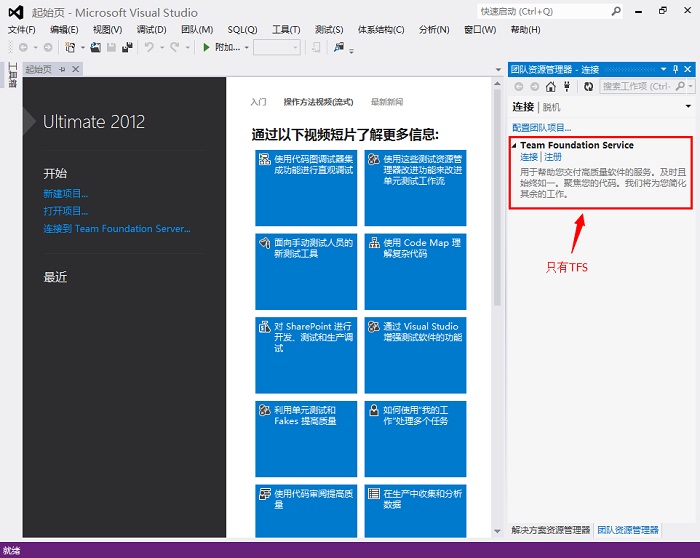Click the plug Connect icon in Team Explorer
The width and height of the screenshot is (700, 558).
tap(567, 86)
